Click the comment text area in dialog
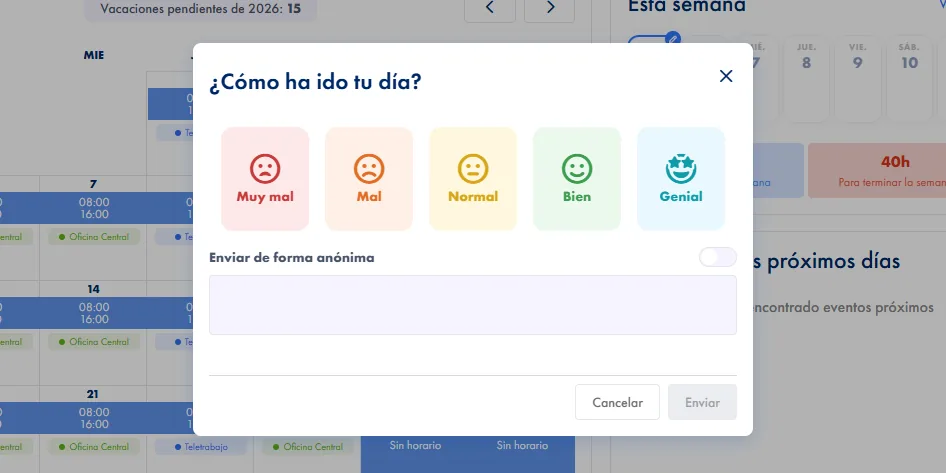The width and height of the screenshot is (946, 473). pyautogui.click(x=472, y=305)
